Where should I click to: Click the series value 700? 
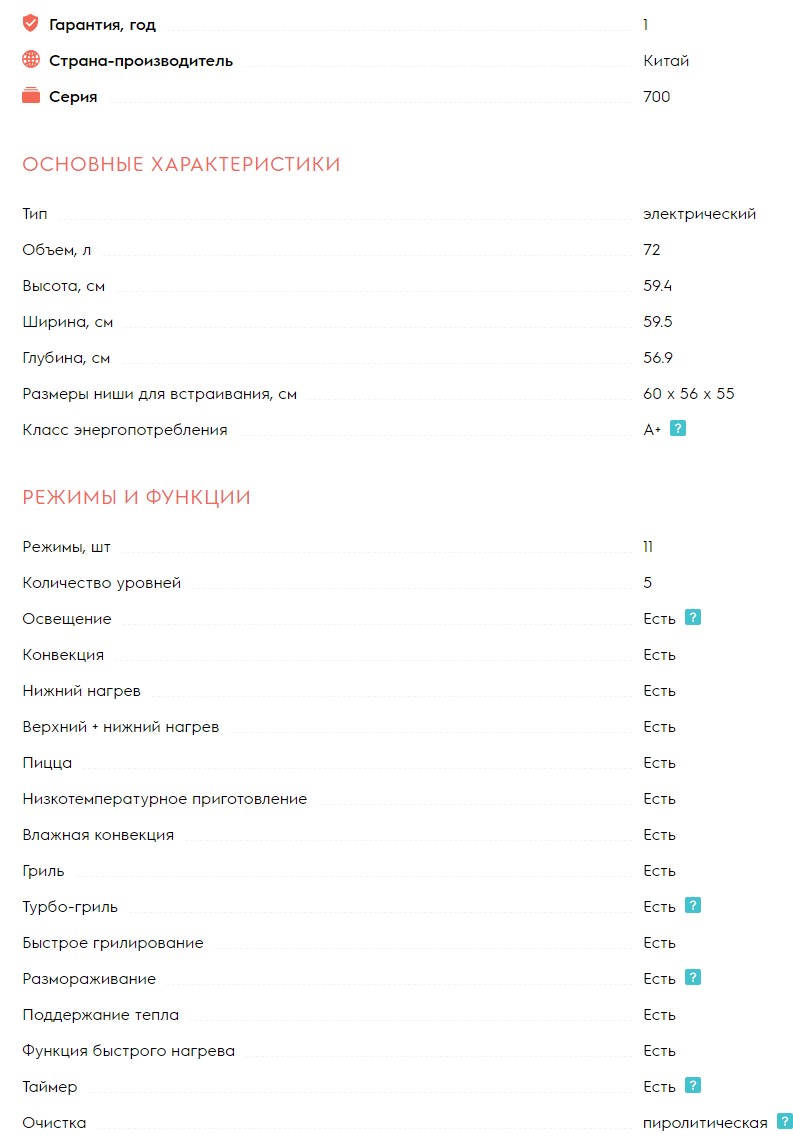click(657, 97)
